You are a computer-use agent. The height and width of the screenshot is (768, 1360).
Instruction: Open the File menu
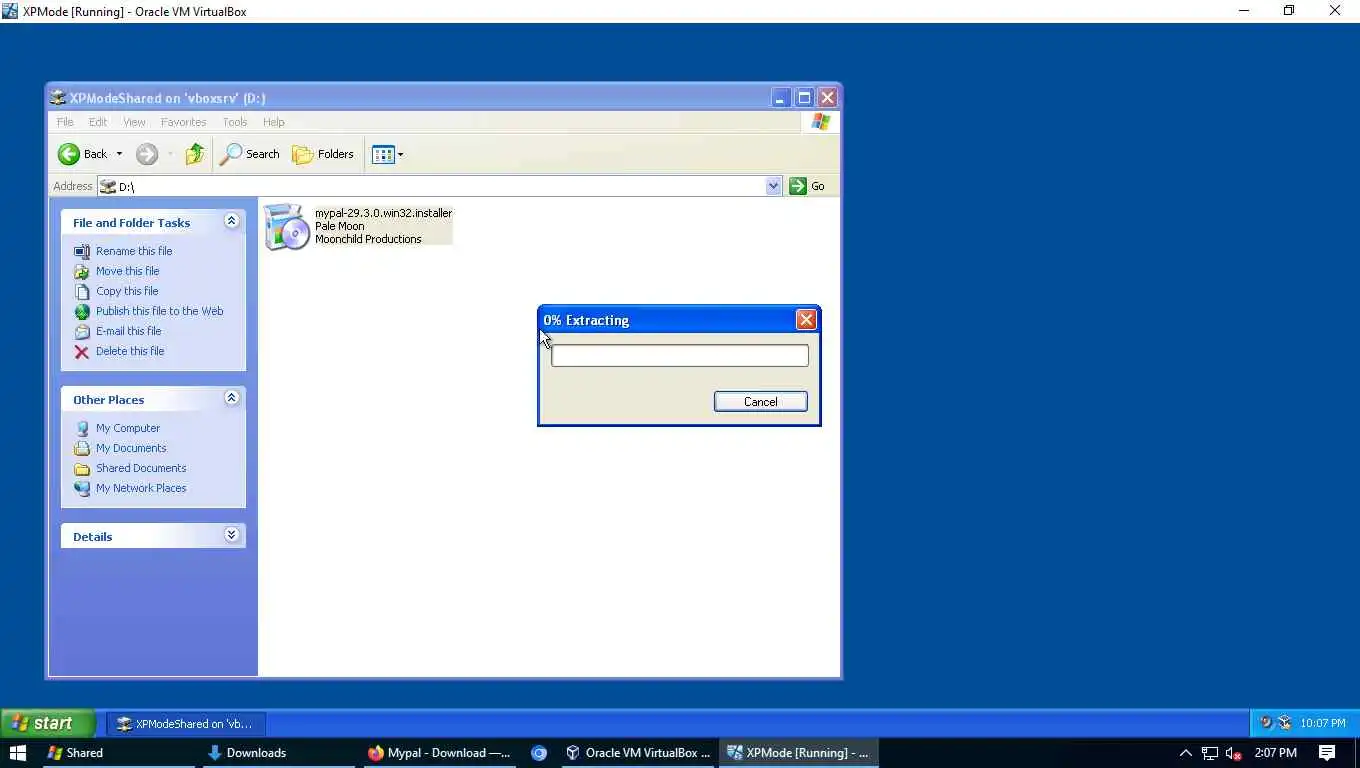tap(65, 122)
